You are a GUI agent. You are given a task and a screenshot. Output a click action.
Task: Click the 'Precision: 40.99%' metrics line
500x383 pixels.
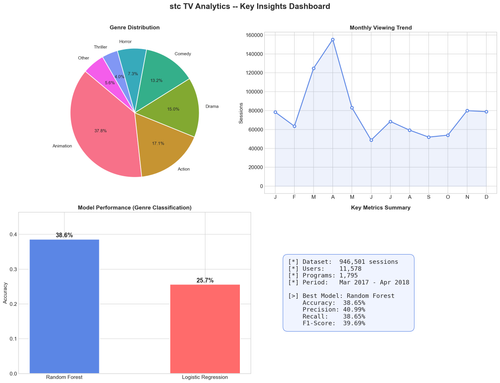[334, 310]
